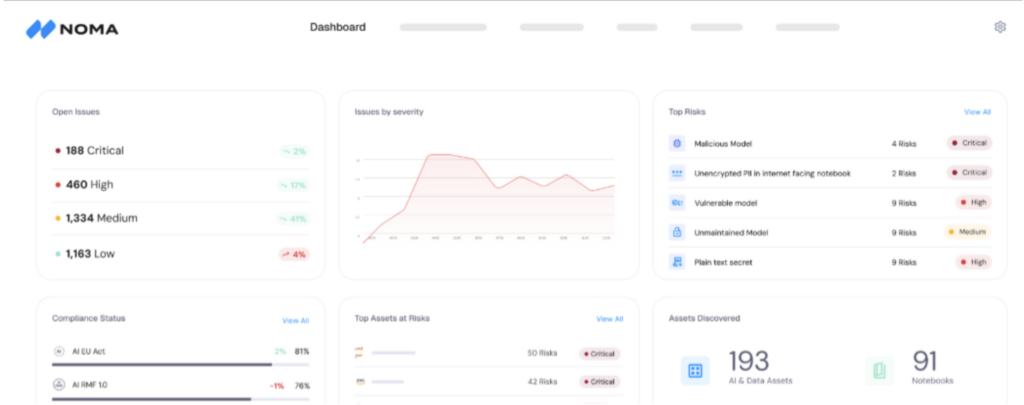Screen dimensions: 1024x405
Task: Click the Critical badge for Malicious Model
Action: click(969, 143)
